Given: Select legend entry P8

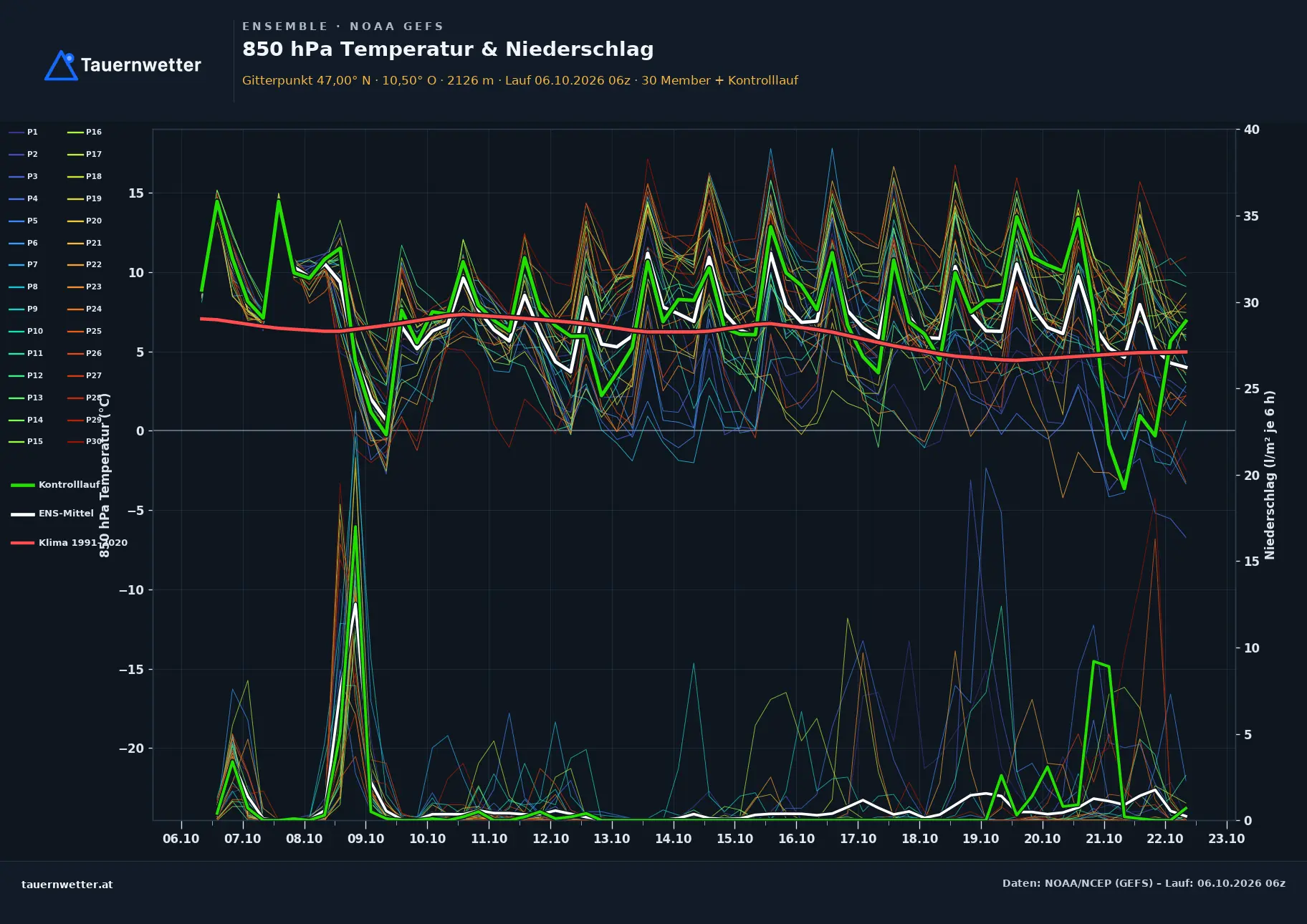Looking at the screenshot, I should click(x=23, y=287).
